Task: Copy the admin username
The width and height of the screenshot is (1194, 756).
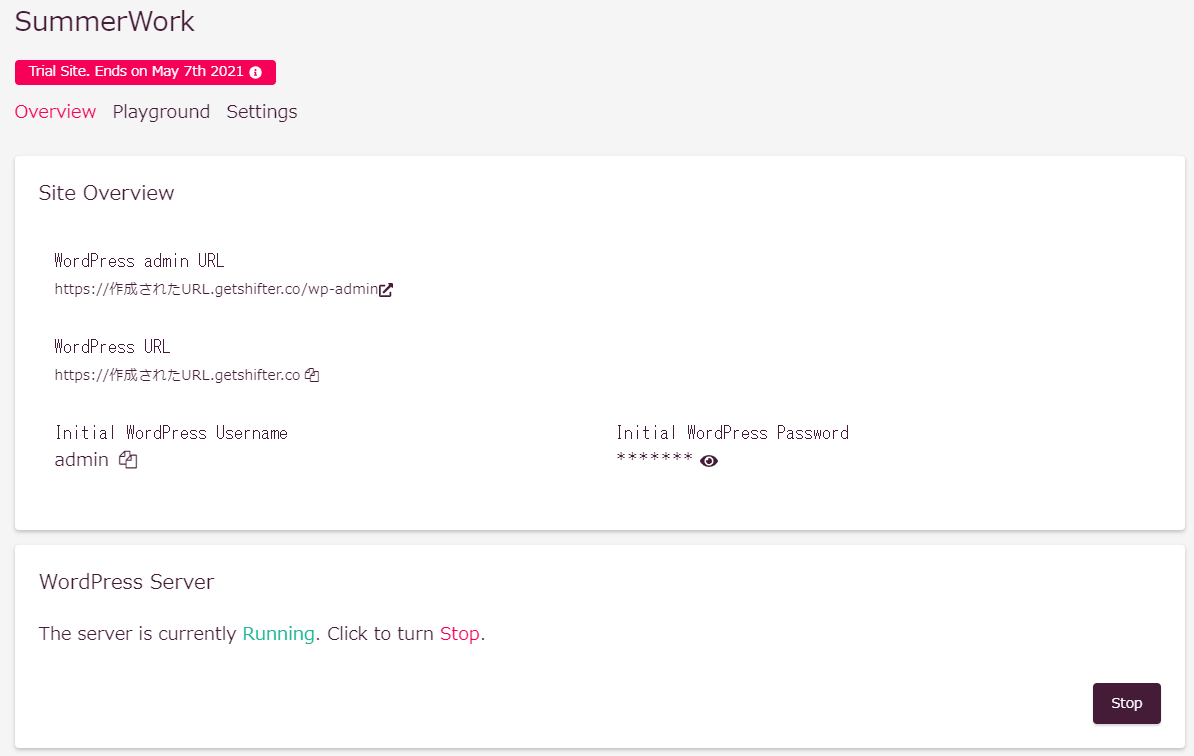Action: pyautogui.click(x=128, y=460)
